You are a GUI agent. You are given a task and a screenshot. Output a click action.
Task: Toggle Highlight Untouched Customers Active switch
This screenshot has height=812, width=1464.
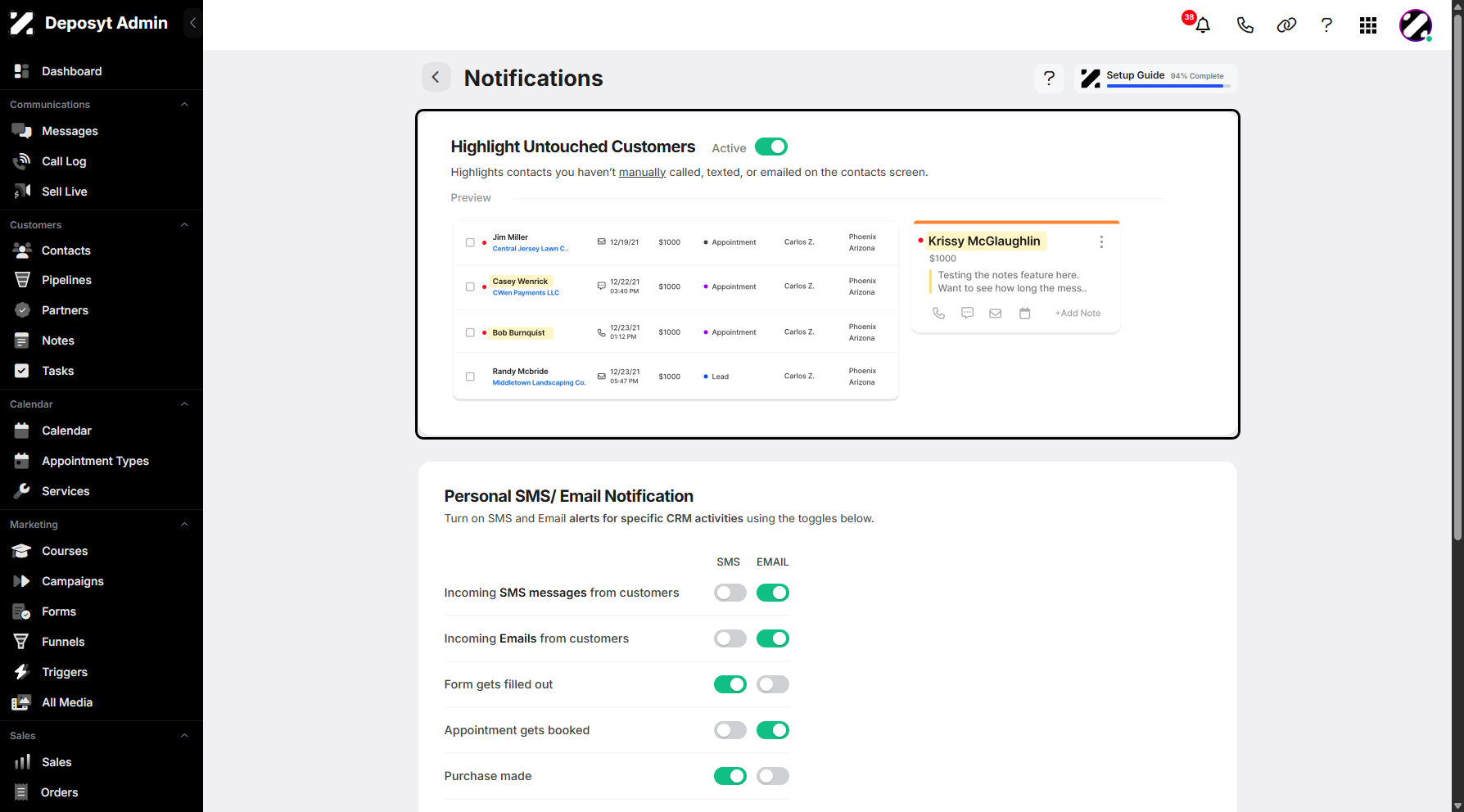pos(771,147)
